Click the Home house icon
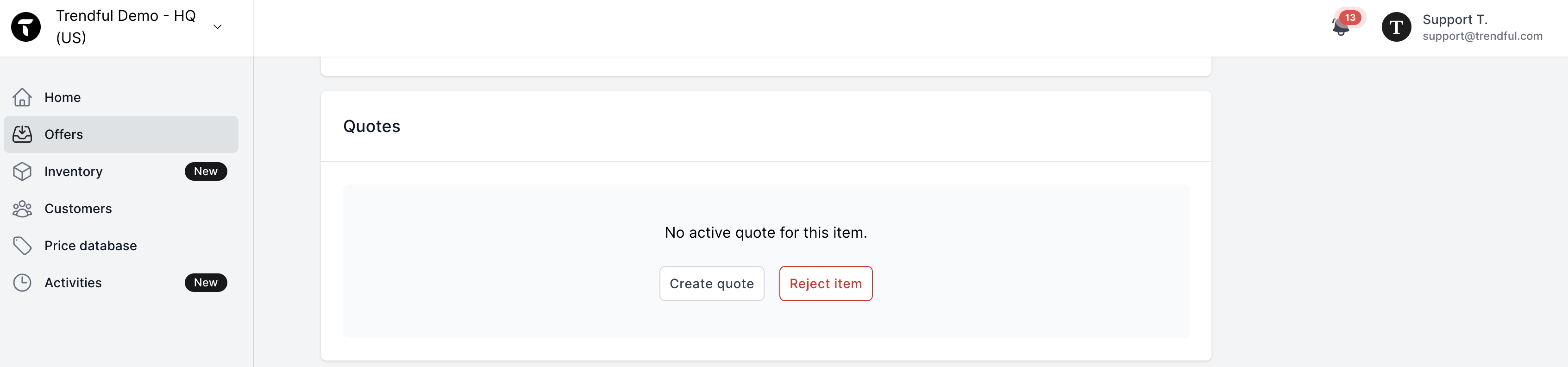This screenshot has width=1568, height=367. pos(23,97)
